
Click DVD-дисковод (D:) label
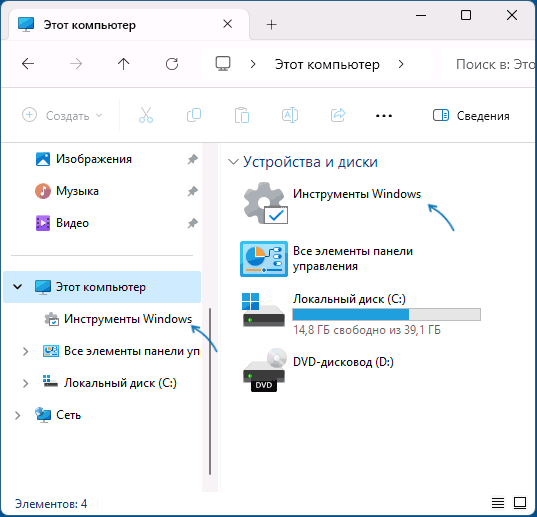click(343, 362)
